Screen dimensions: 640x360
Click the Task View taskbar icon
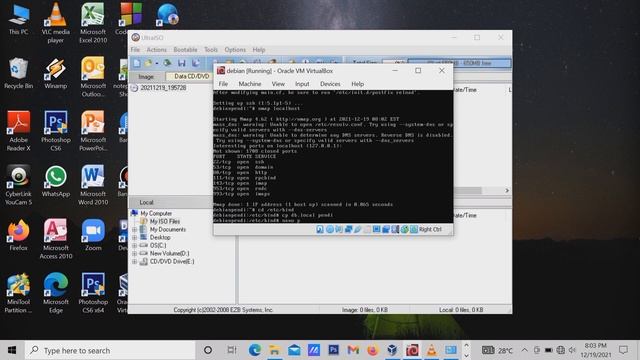point(232,350)
